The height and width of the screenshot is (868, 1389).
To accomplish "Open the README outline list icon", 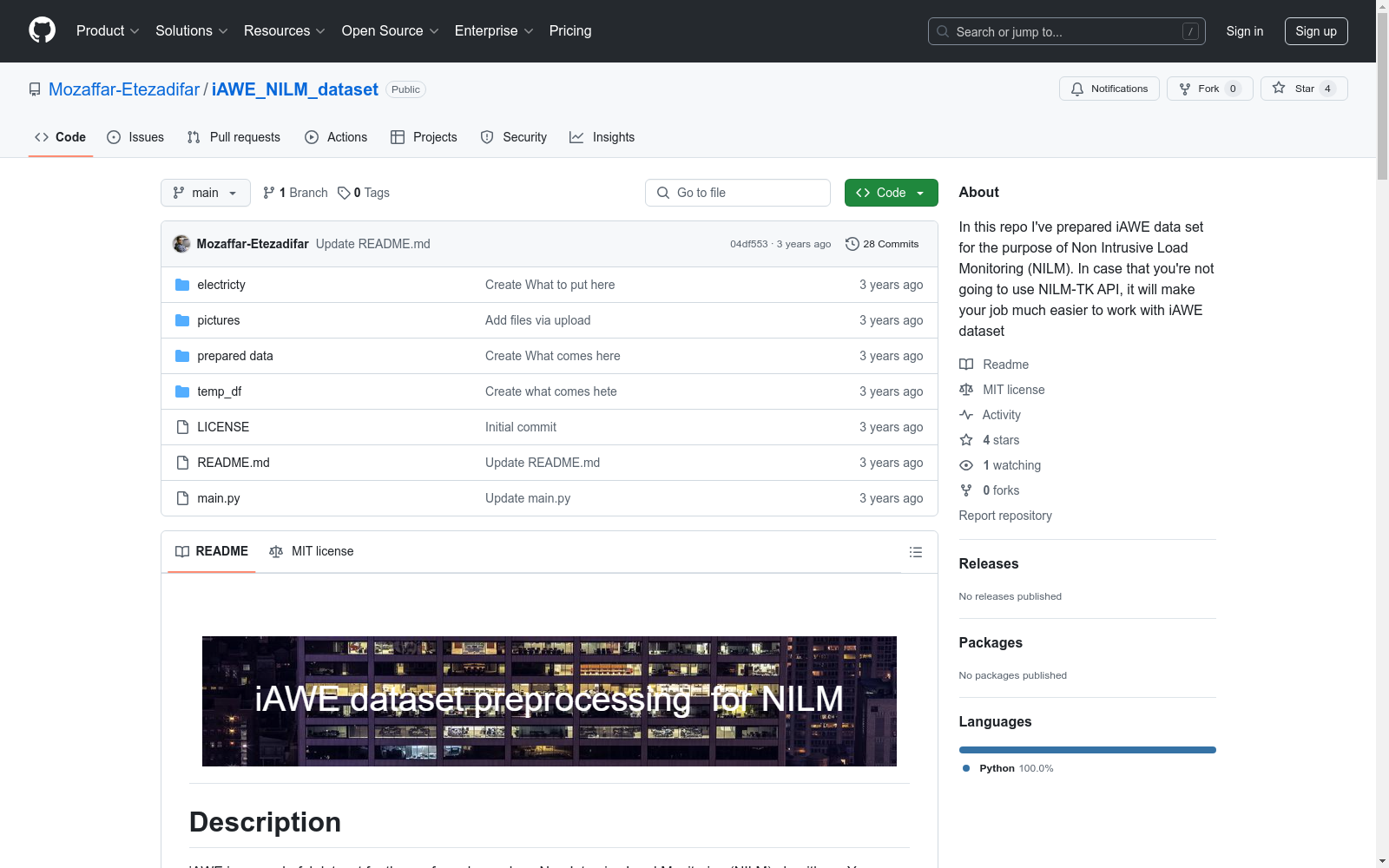I will point(915,552).
